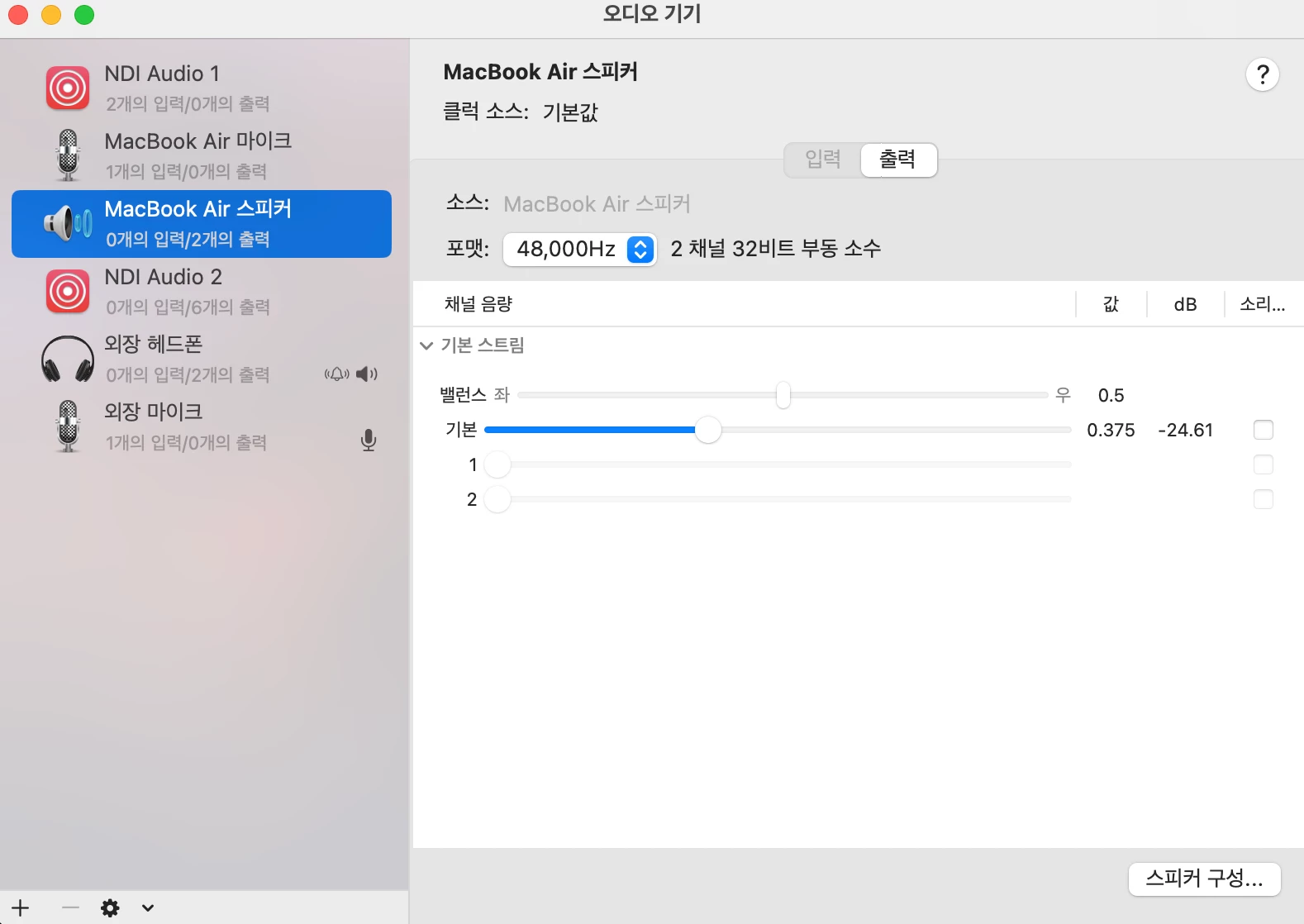This screenshot has height=924, width=1304.
Task: Select NDI Audio 2 in device list
Action: tap(202, 291)
